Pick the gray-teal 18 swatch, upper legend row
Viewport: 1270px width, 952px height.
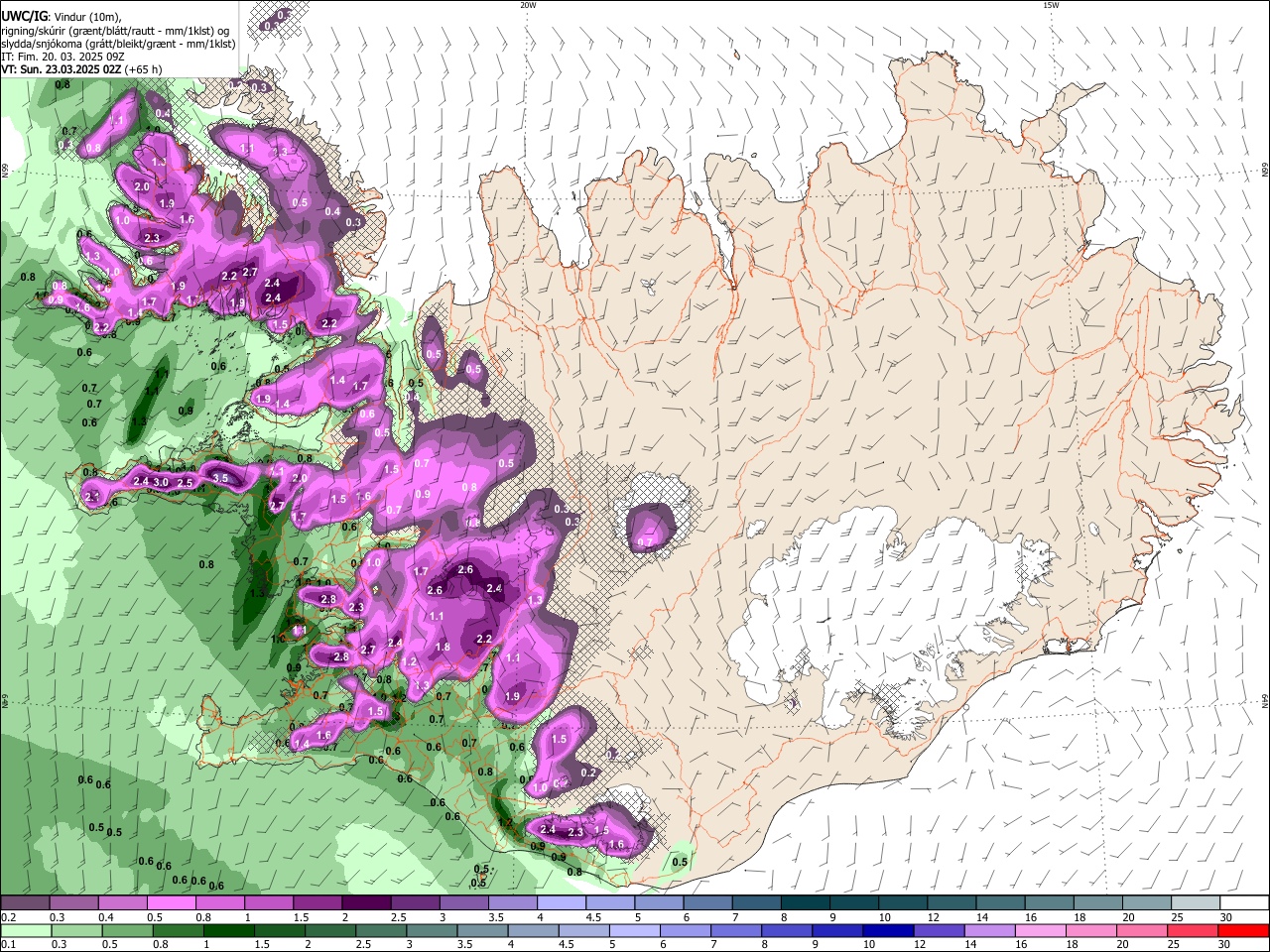(1099, 903)
